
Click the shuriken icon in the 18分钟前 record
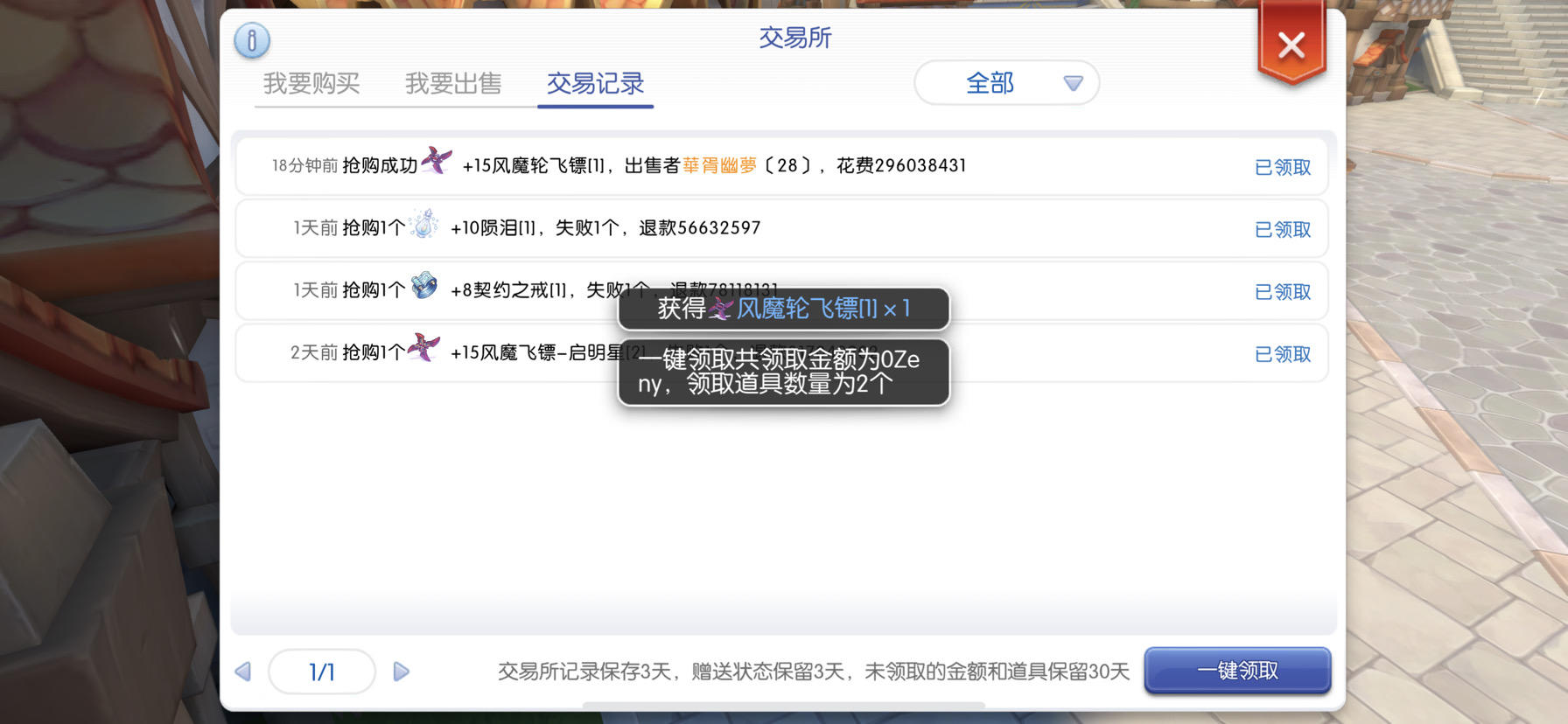[437, 161]
